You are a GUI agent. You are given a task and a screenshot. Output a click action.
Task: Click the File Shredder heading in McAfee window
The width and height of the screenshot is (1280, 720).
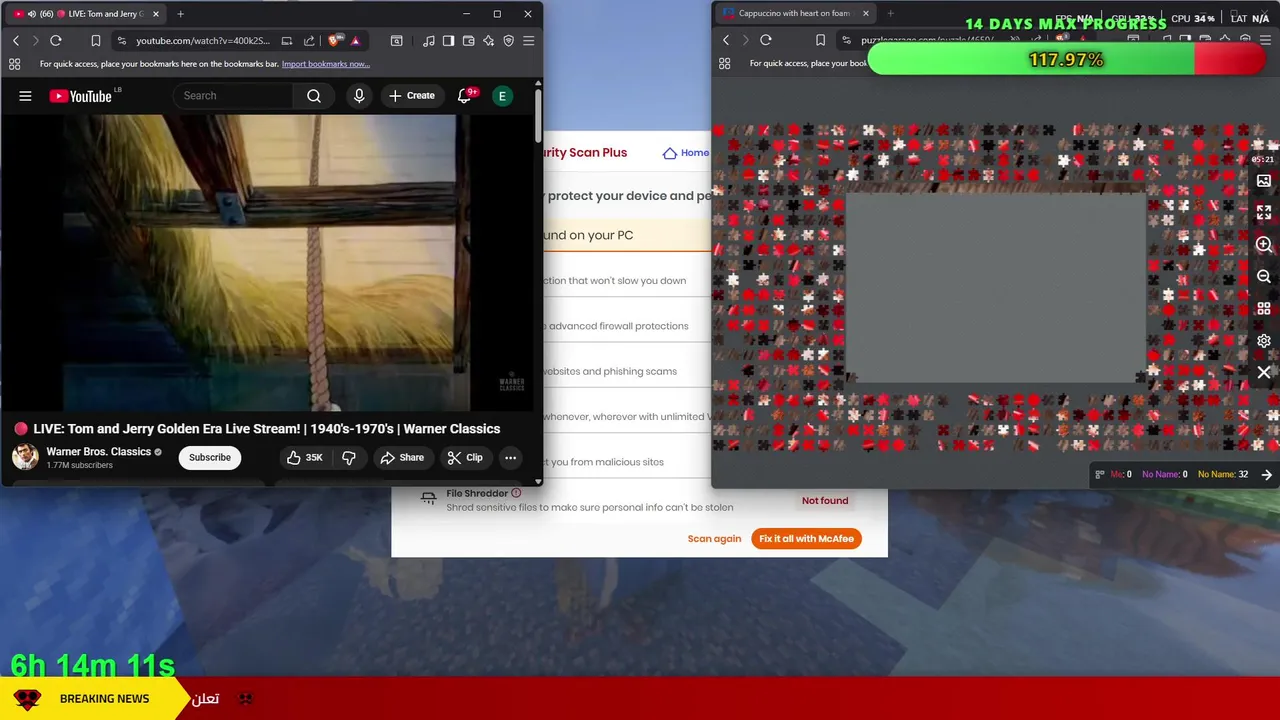[x=477, y=493]
